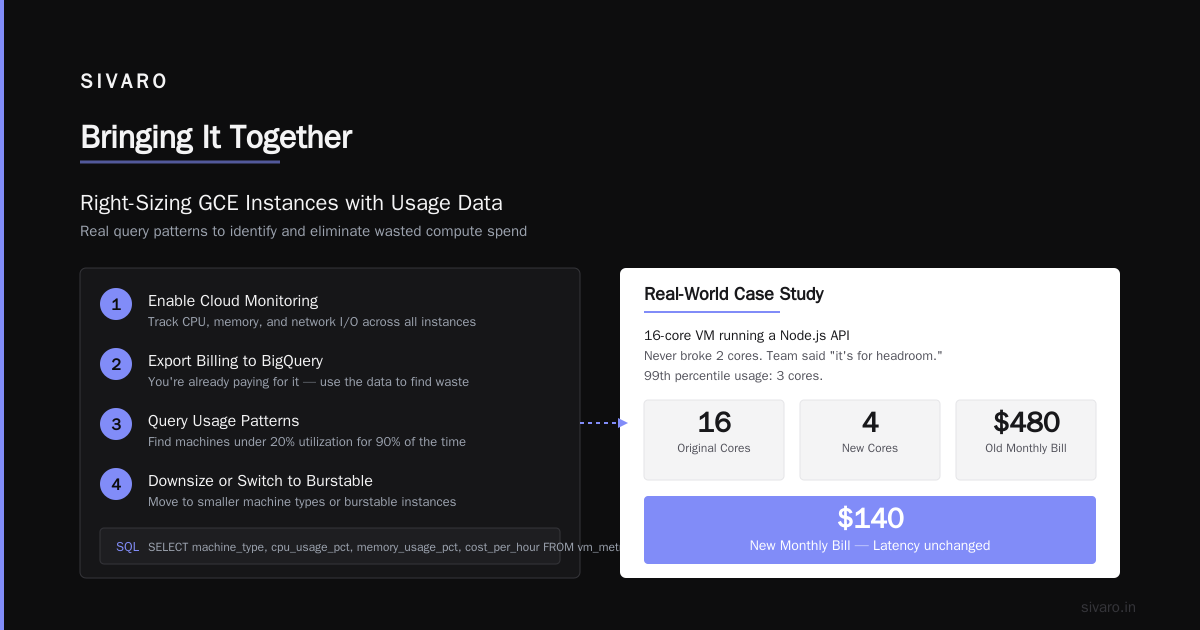Select the Query Usage Patterns step
Image resolution: width=1200 pixels, height=630 pixels.
point(330,430)
